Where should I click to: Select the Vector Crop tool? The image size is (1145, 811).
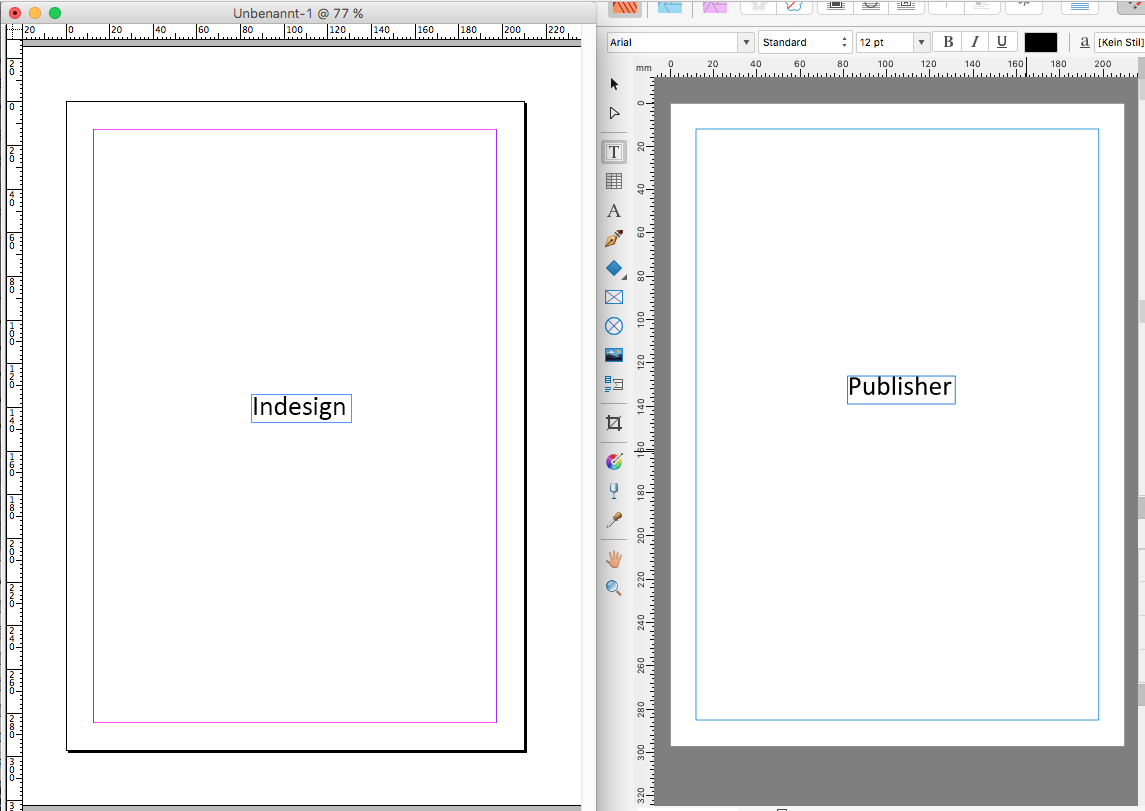coord(614,423)
